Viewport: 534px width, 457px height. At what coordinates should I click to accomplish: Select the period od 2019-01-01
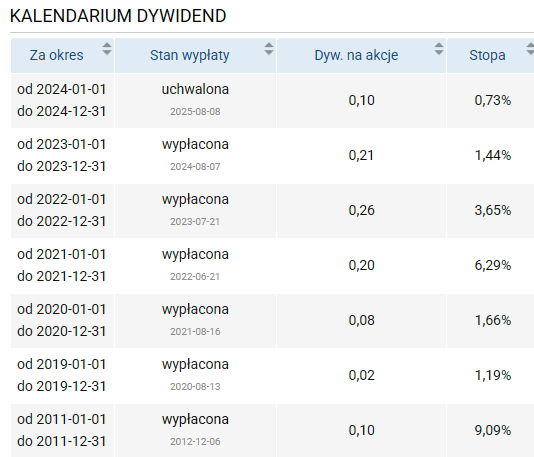coord(62,364)
